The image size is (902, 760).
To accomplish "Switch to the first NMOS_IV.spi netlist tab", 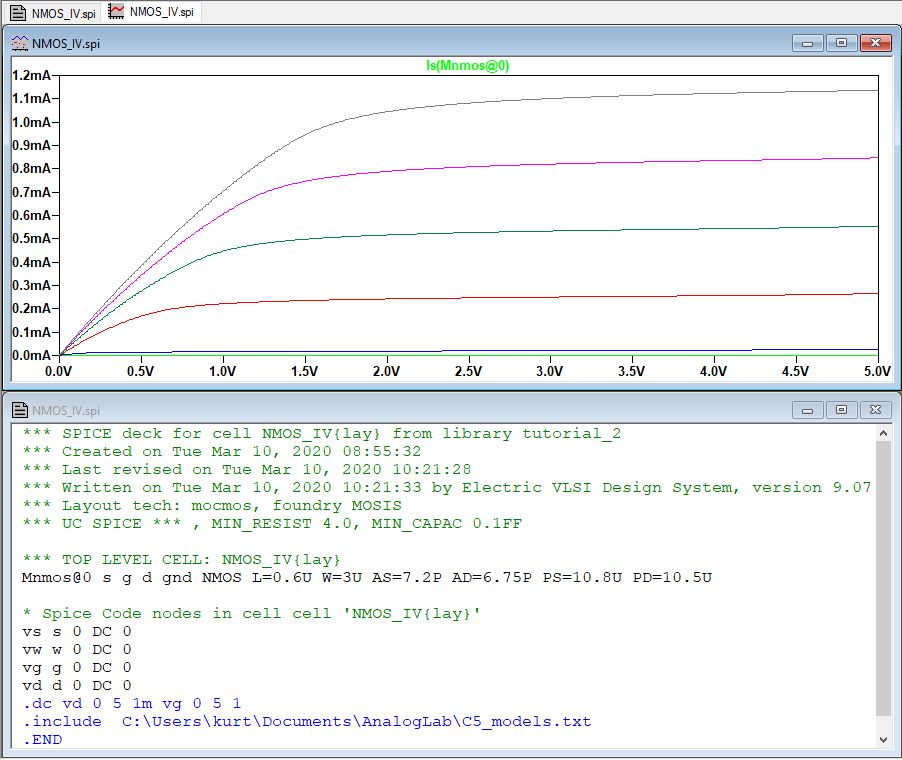I will (x=54, y=12).
